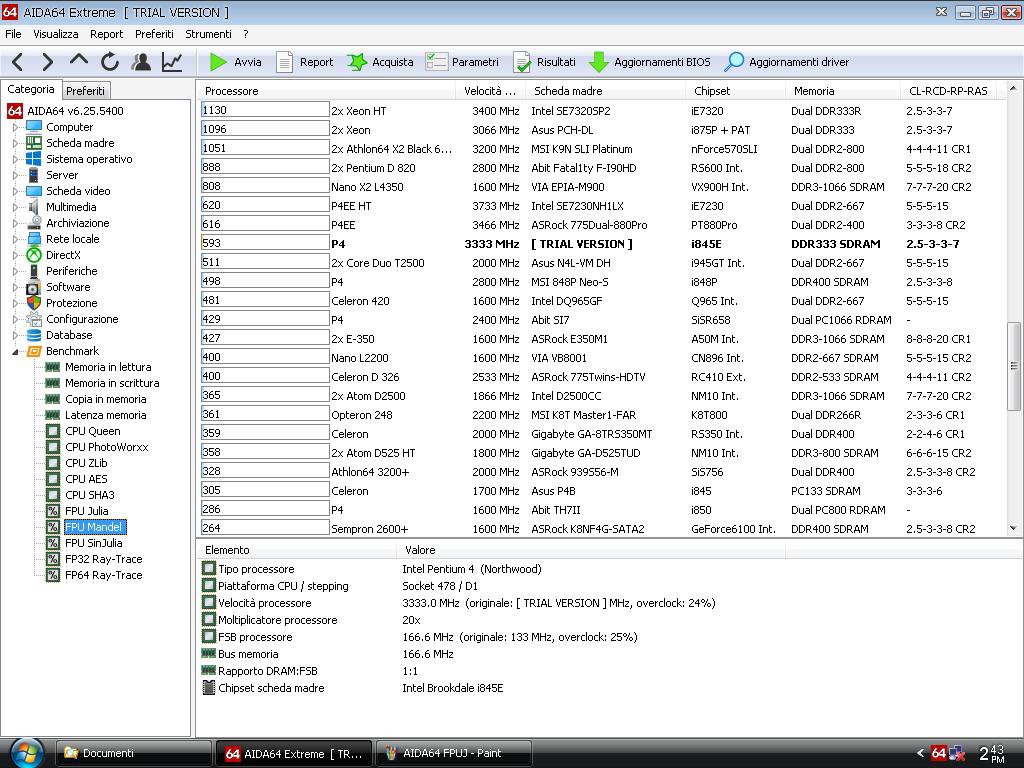Click the Refresh icon in the toolbar
Image resolution: width=1024 pixels, height=768 pixels.
(x=110, y=62)
